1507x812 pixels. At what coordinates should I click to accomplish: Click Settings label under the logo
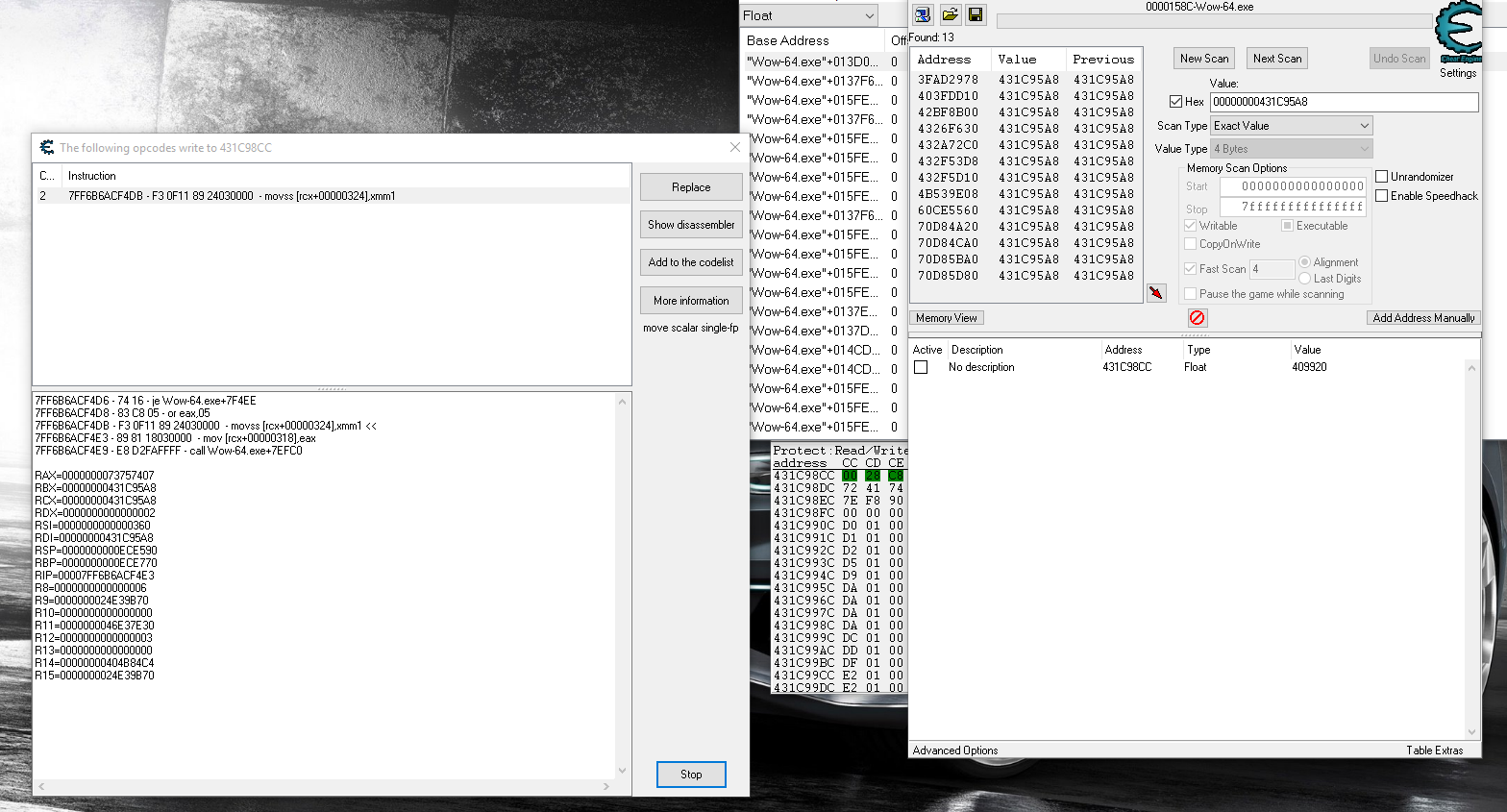pos(1458,73)
